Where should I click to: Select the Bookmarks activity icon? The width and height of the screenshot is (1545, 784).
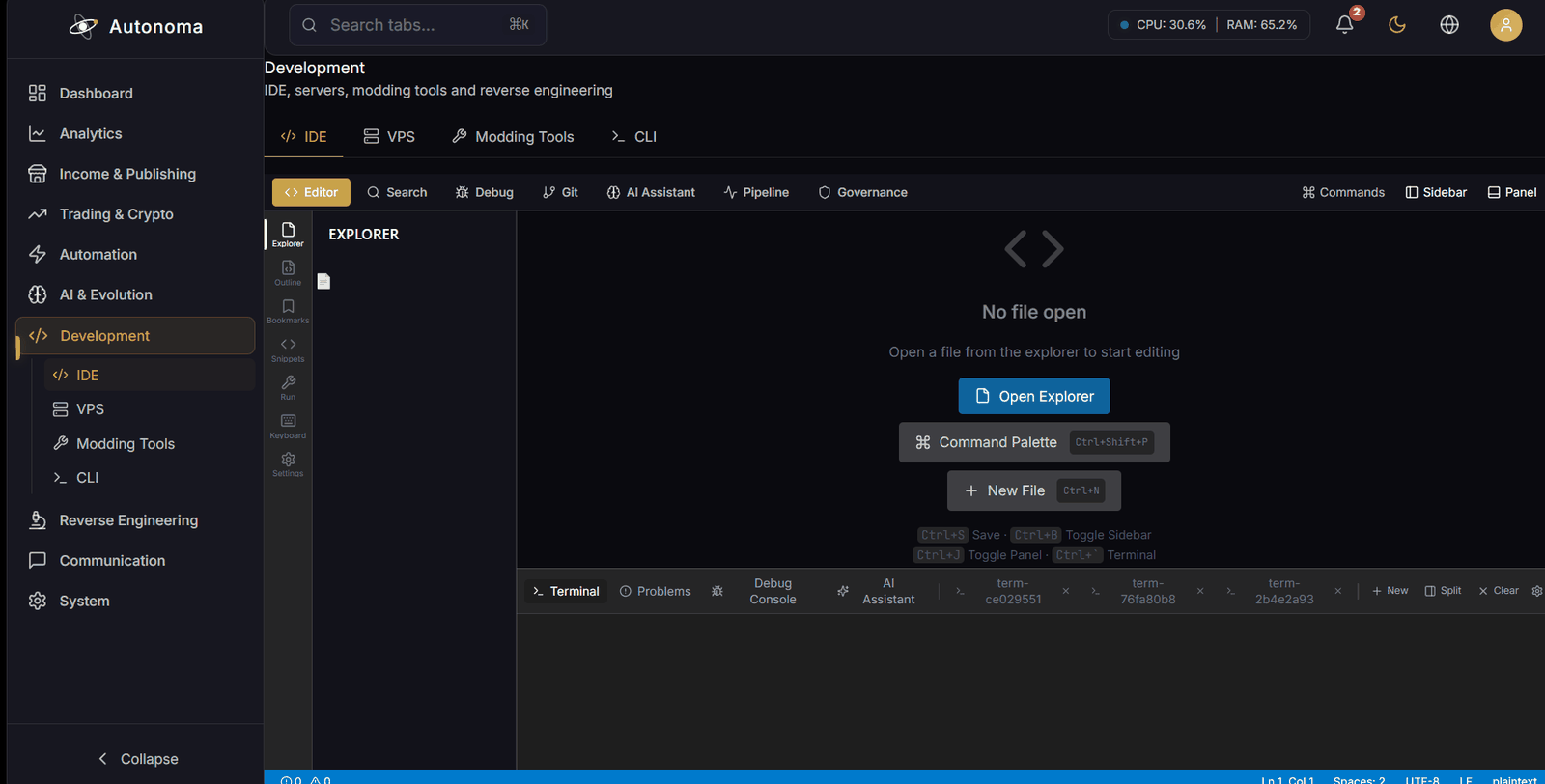pos(288,311)
